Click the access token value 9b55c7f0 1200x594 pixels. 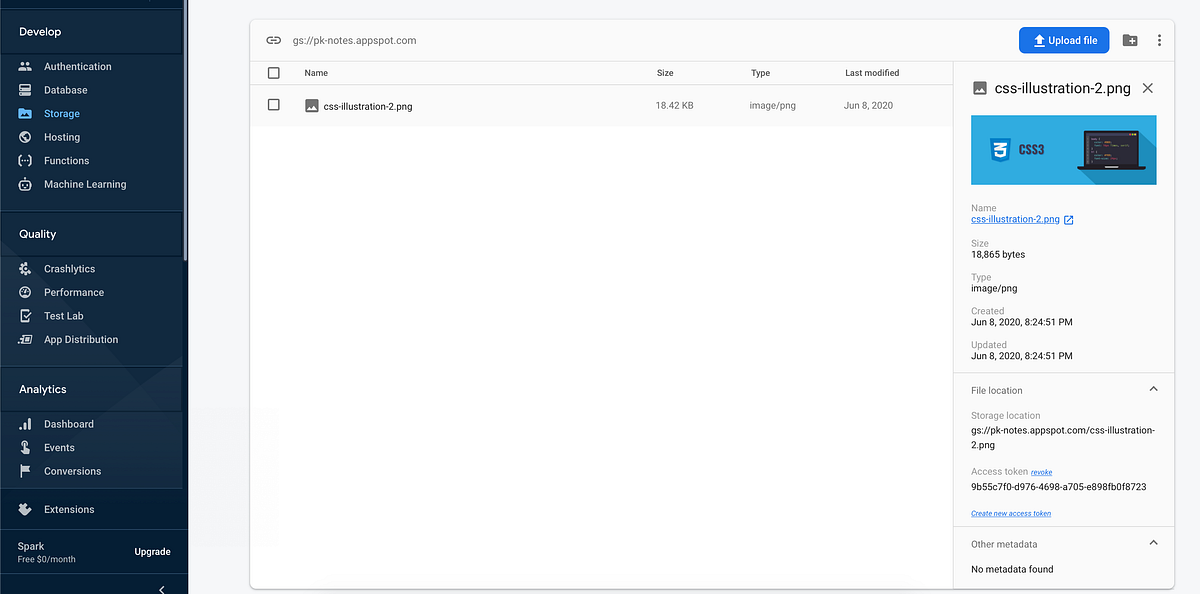coord(1059,487)
